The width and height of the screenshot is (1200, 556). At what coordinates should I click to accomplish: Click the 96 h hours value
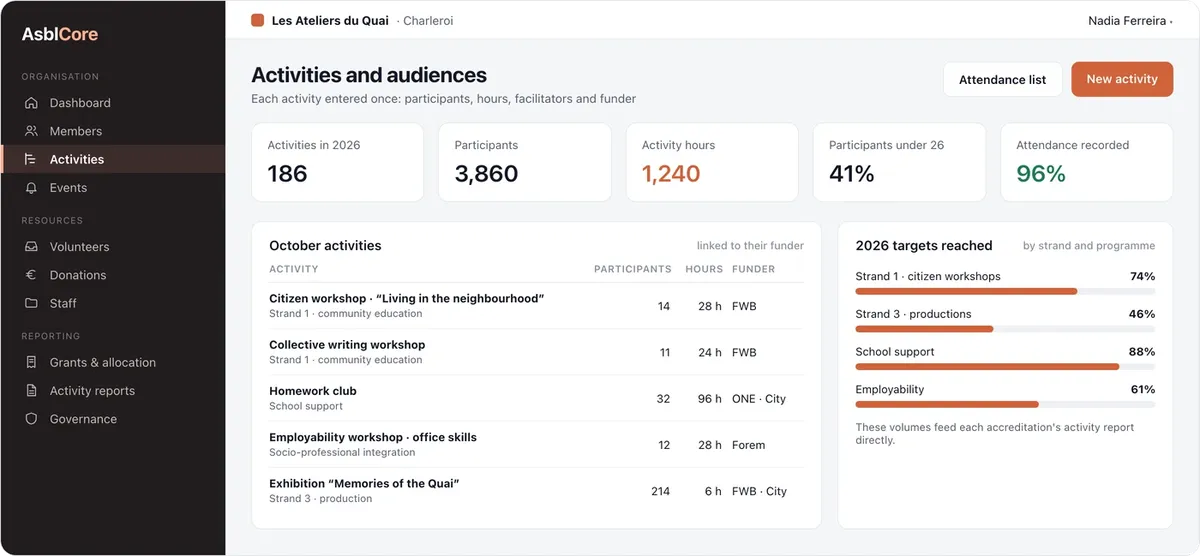710,399
